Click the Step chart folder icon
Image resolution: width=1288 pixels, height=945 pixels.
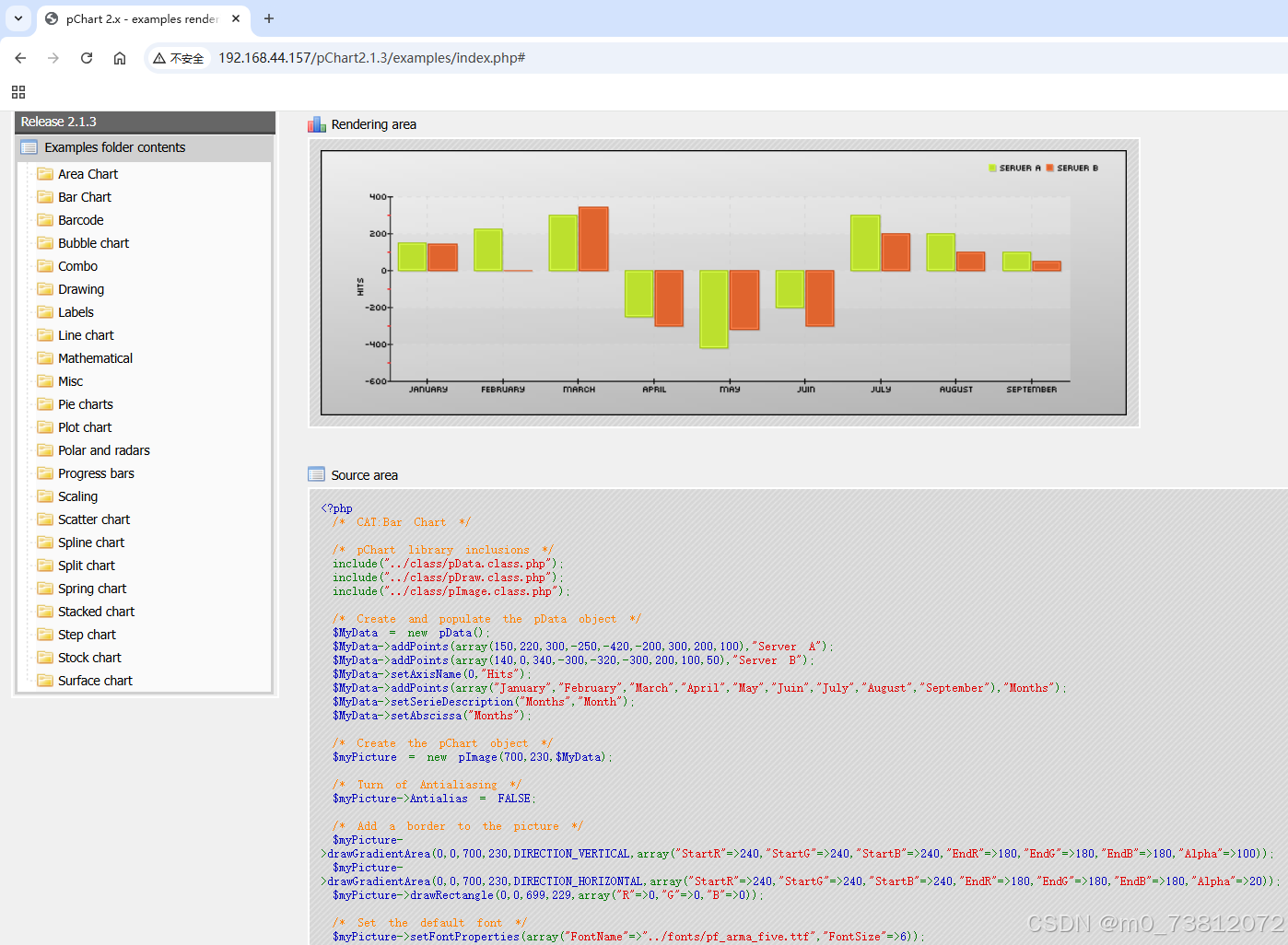45,635
